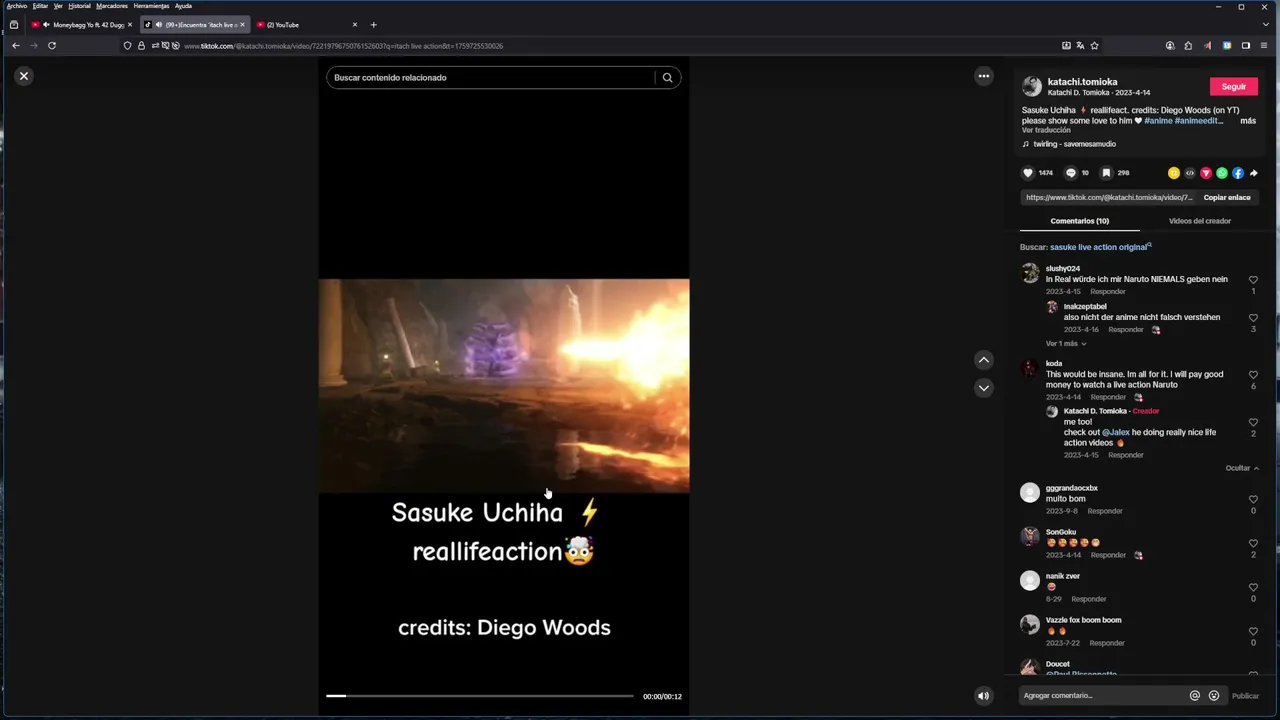Viewport: 1280px width, 720px height.
Task: Like Inakzeptabel's reply comment
Action: pos(1253,318)
